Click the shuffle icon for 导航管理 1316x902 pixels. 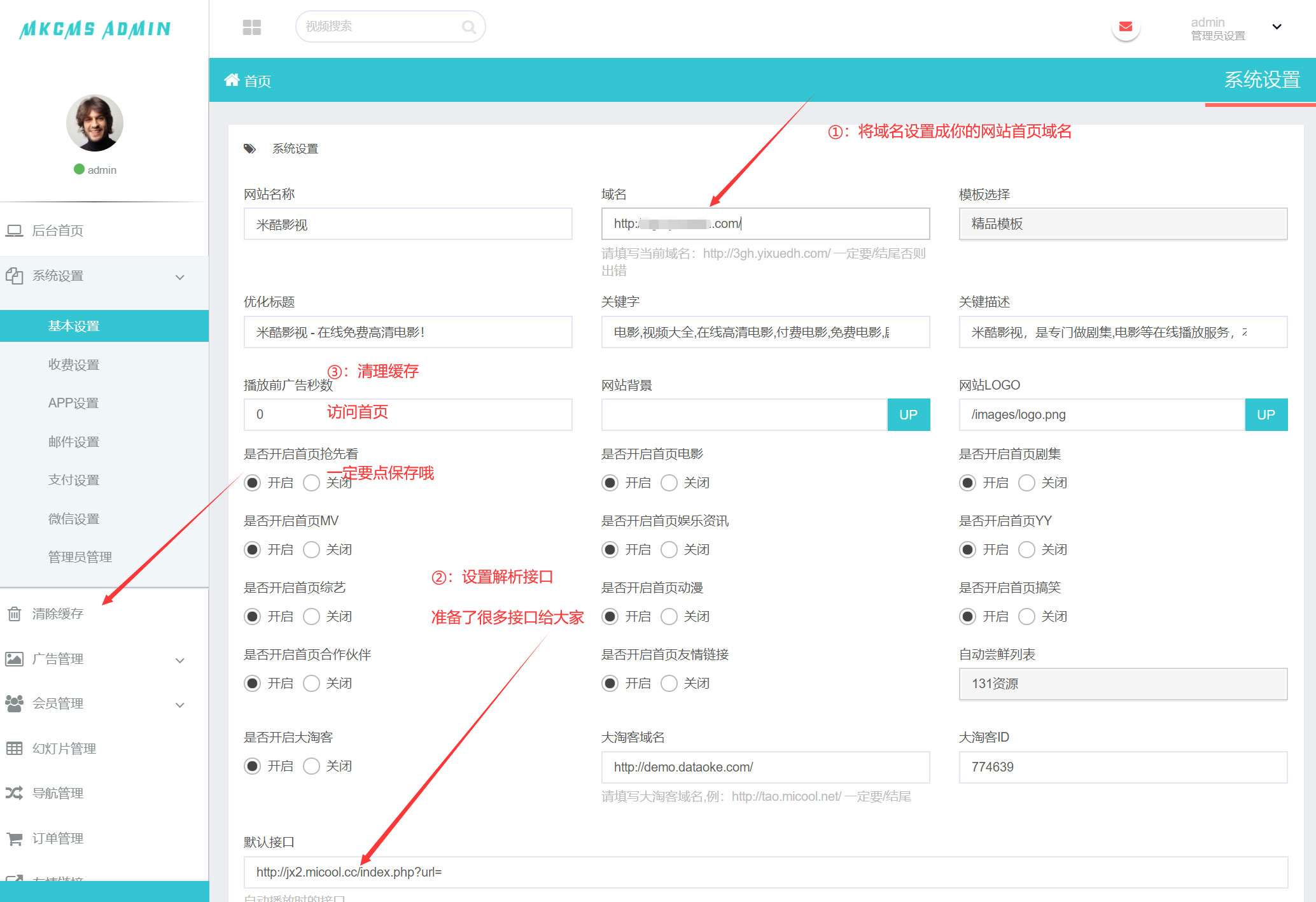tap(14, 793)
